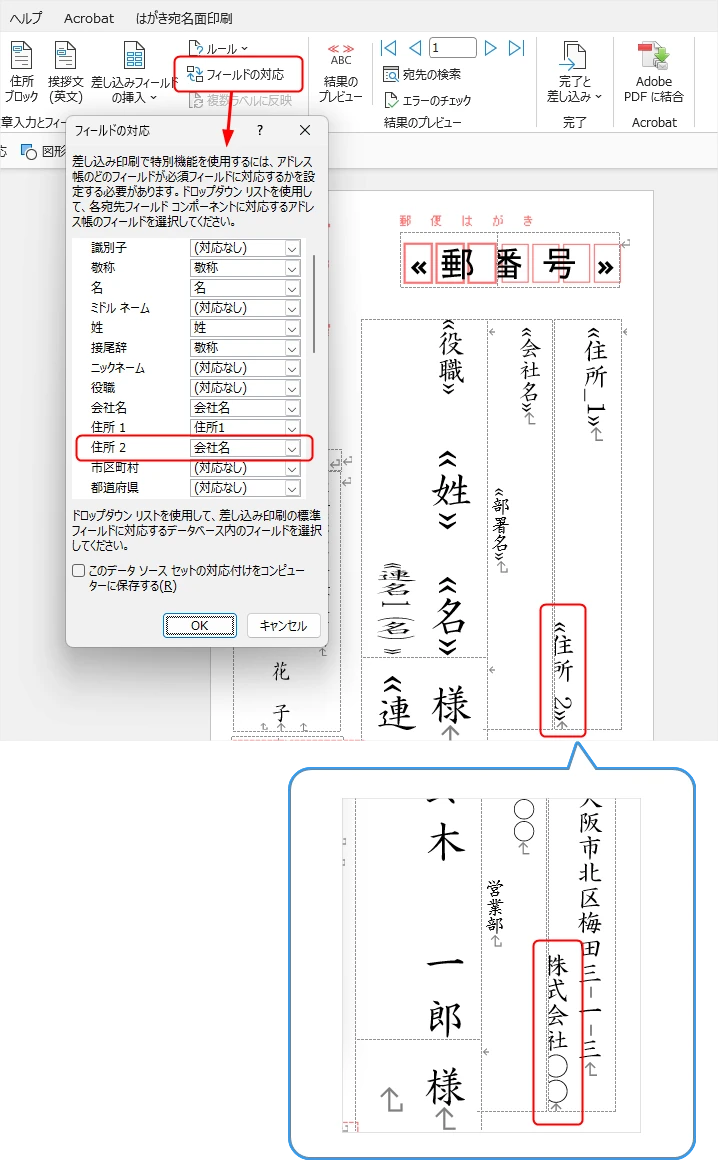Image resolution: width=718 pixels, height=1164 pixels.
Task: Expand the 都道府県 field dropdown
Action: (x=292, y=488)
